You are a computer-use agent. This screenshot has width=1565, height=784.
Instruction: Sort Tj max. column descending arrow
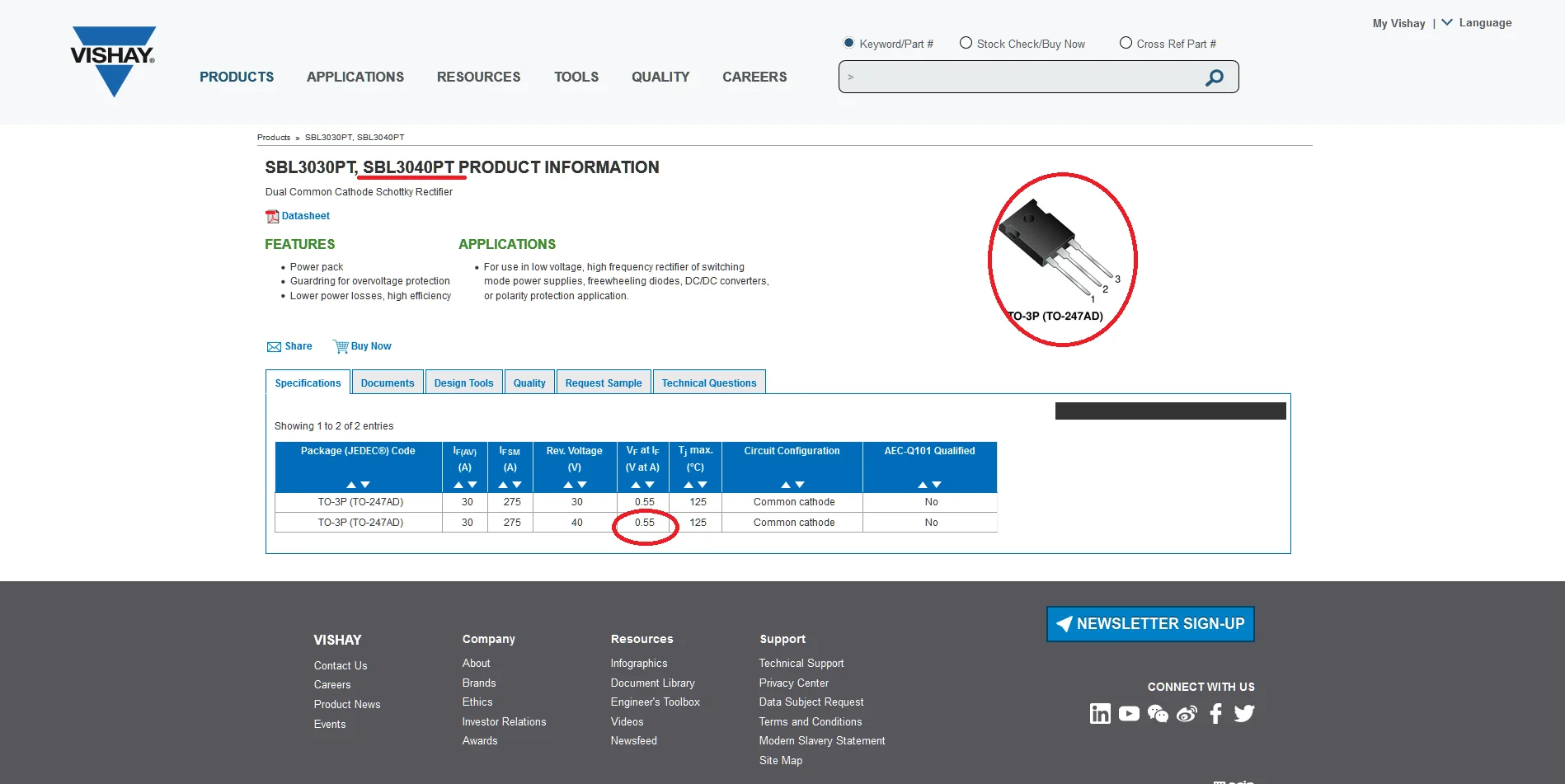[703, 485]
